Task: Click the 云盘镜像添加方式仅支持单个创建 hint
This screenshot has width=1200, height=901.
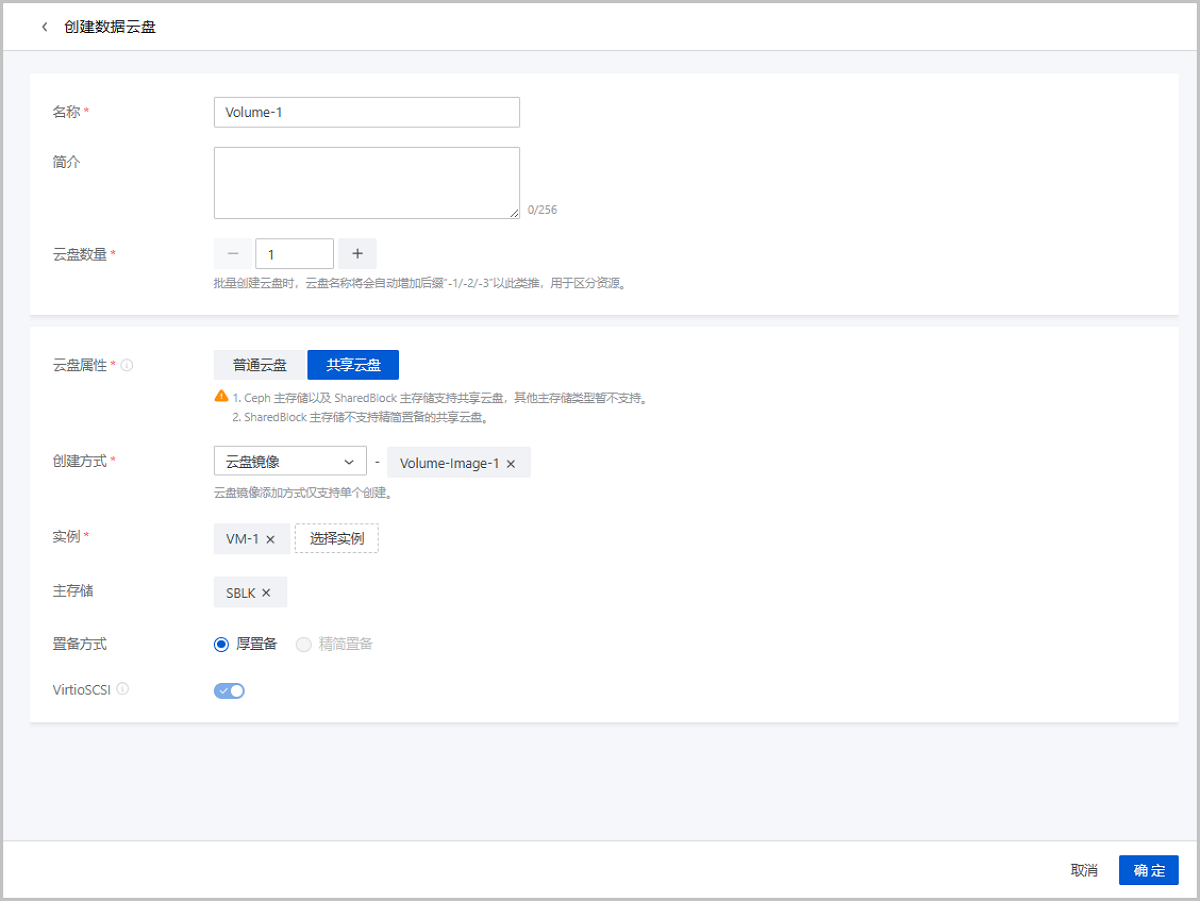Action: click(x=302, y=493)
